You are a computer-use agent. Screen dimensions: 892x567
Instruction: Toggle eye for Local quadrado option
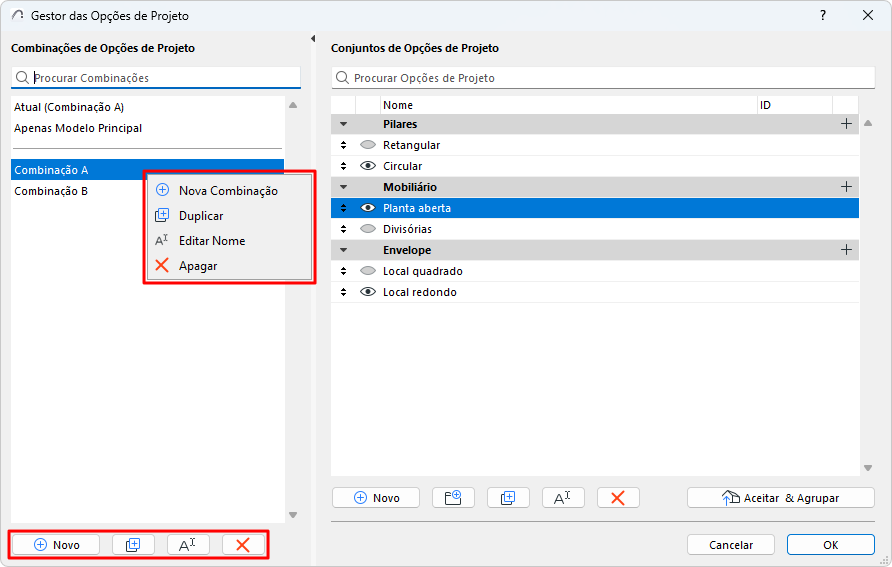pyautogui.click(x=367, y=271)
